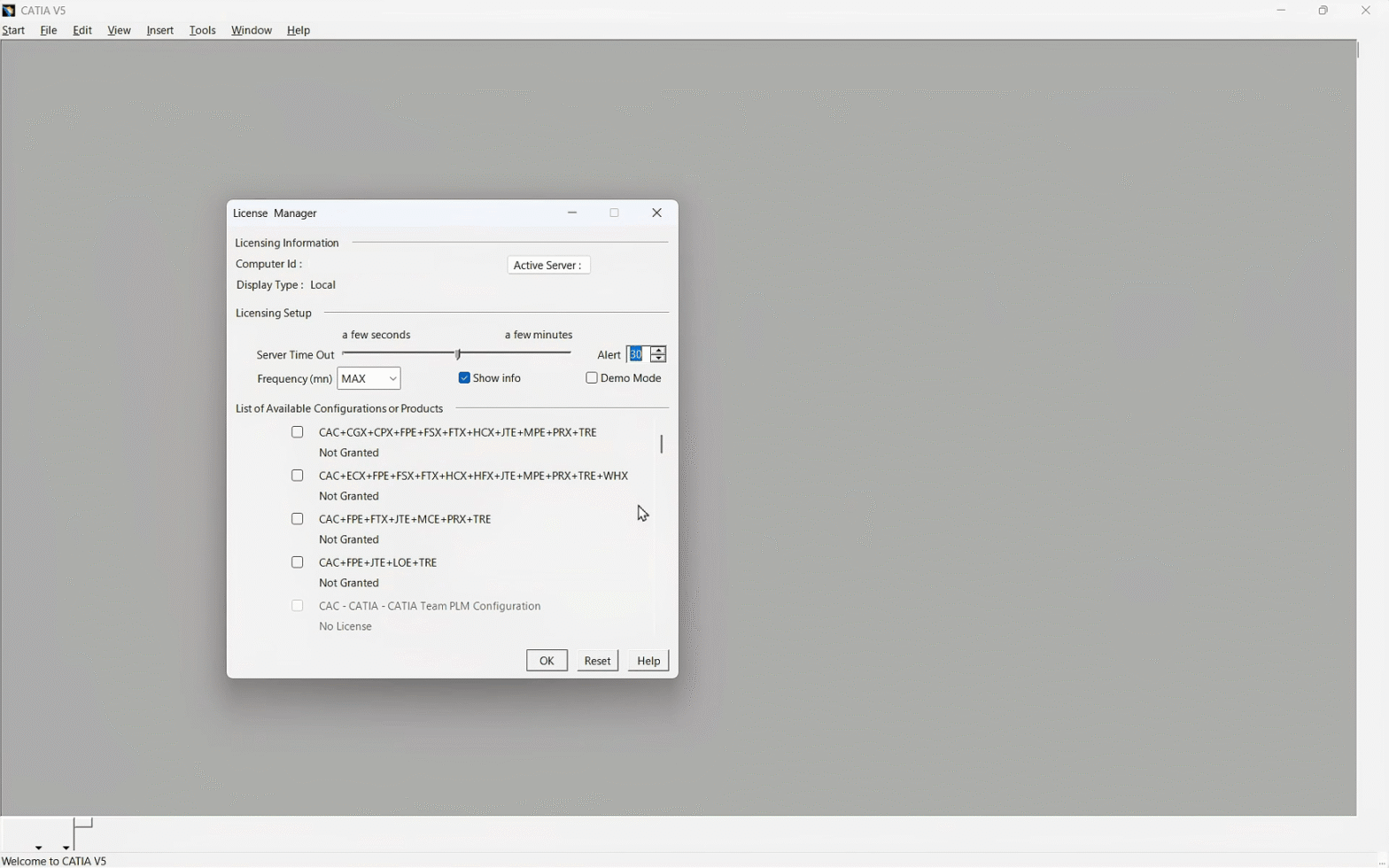
Task: Click the Reset button
Action: click(598, 661)
